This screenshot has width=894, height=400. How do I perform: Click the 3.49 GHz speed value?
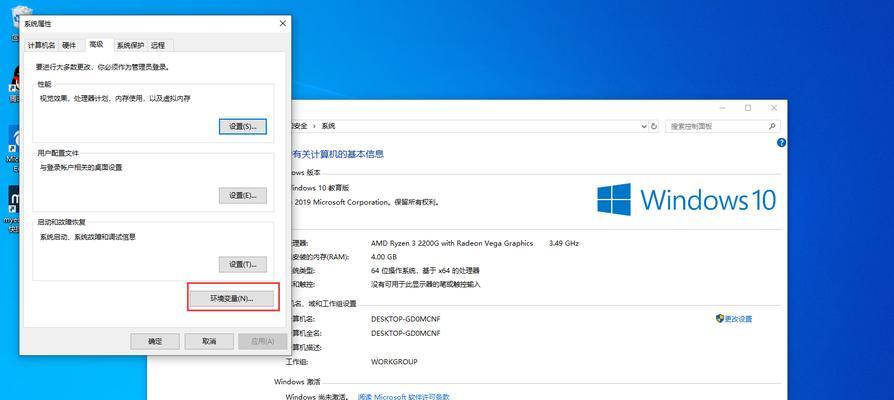click(563, 243)
